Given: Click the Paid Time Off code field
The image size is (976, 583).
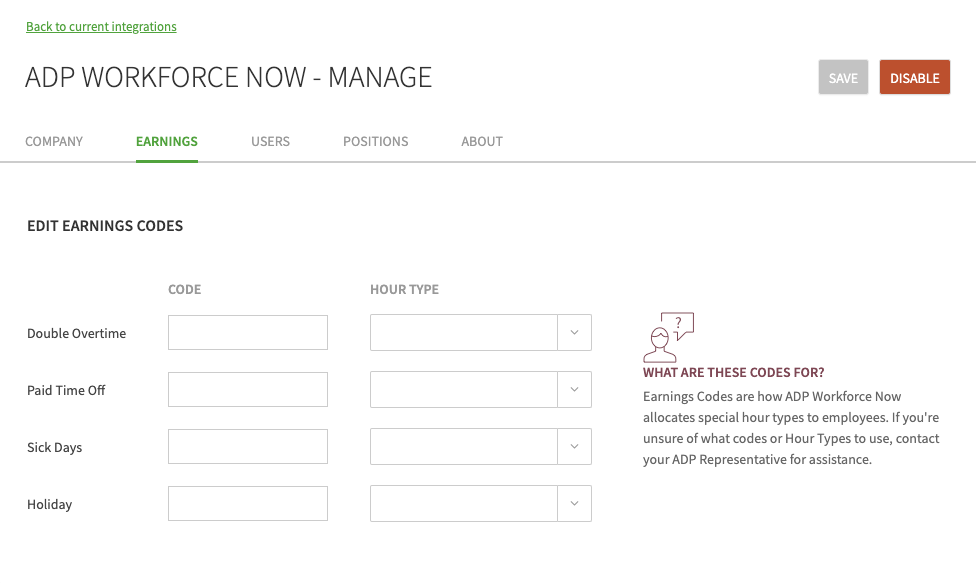Looking at the screenshot, I should [x=248, y=389].
